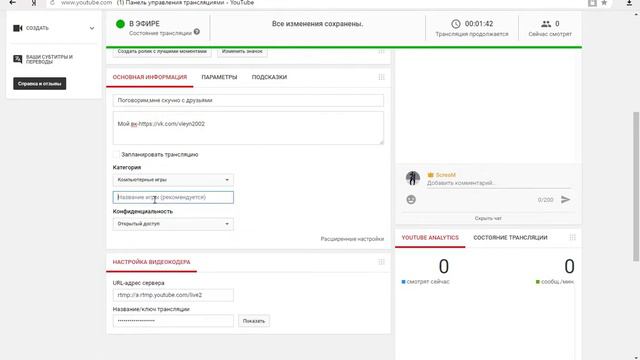
Task: Switch to the Параметры tab
Action: pyautogui.click(x=219, y=77)
